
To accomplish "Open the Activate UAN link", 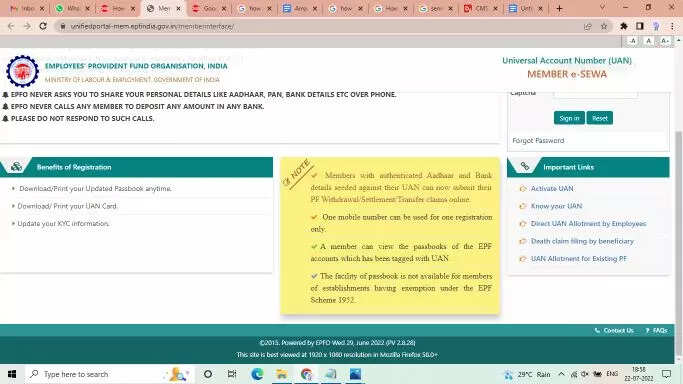I will pos(552,189).
